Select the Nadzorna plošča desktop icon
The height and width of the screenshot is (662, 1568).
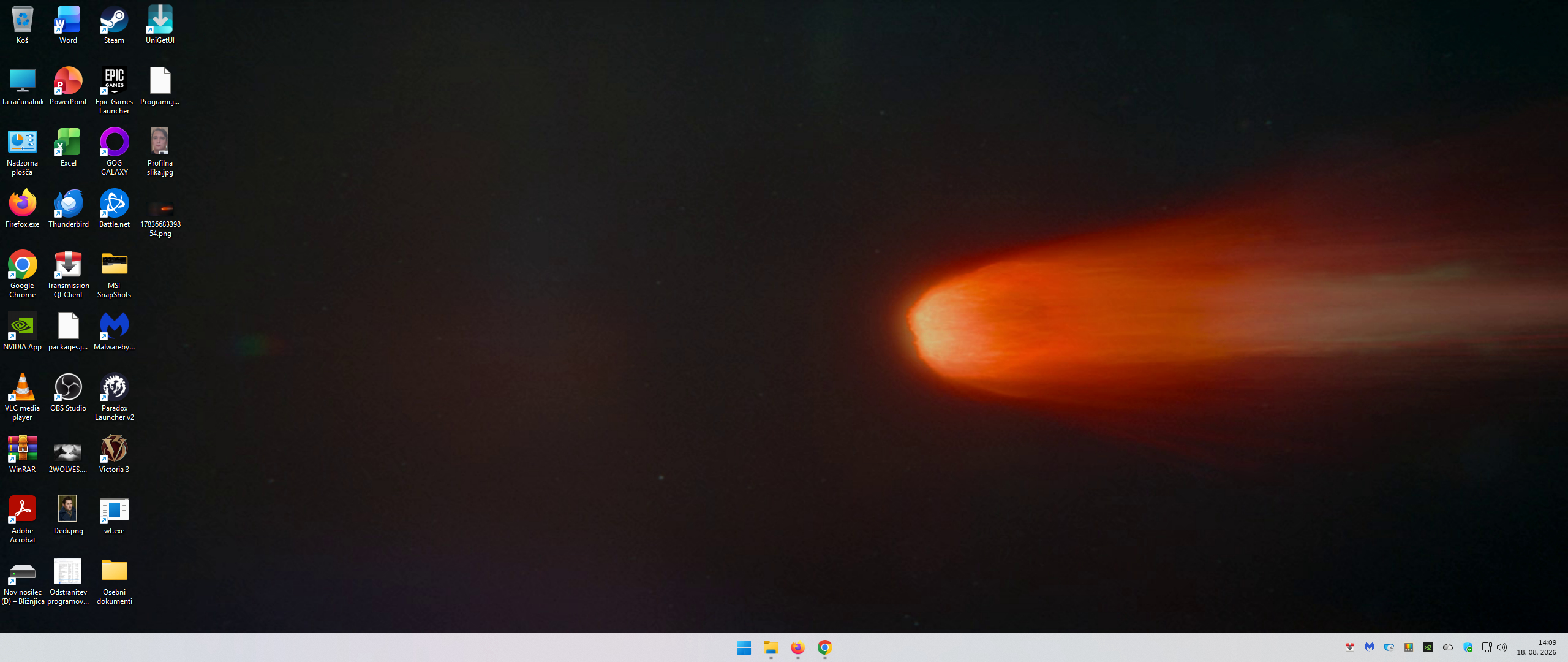(23, 151)
